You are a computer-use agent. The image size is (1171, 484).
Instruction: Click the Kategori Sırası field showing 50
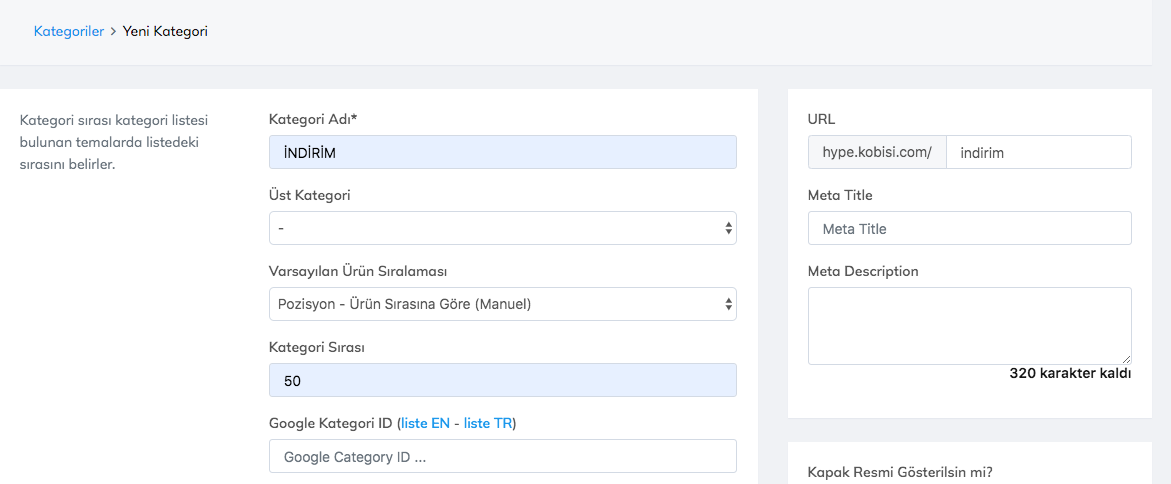coord(502,380)
